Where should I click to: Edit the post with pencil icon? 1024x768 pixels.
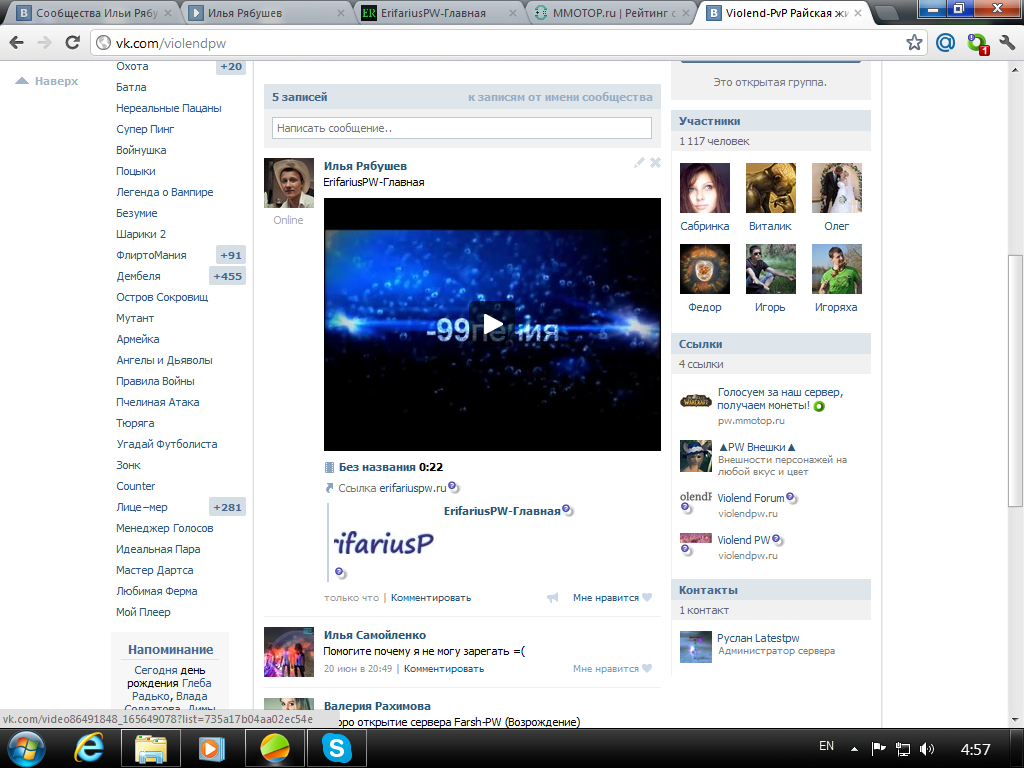[x=639, y=163]
